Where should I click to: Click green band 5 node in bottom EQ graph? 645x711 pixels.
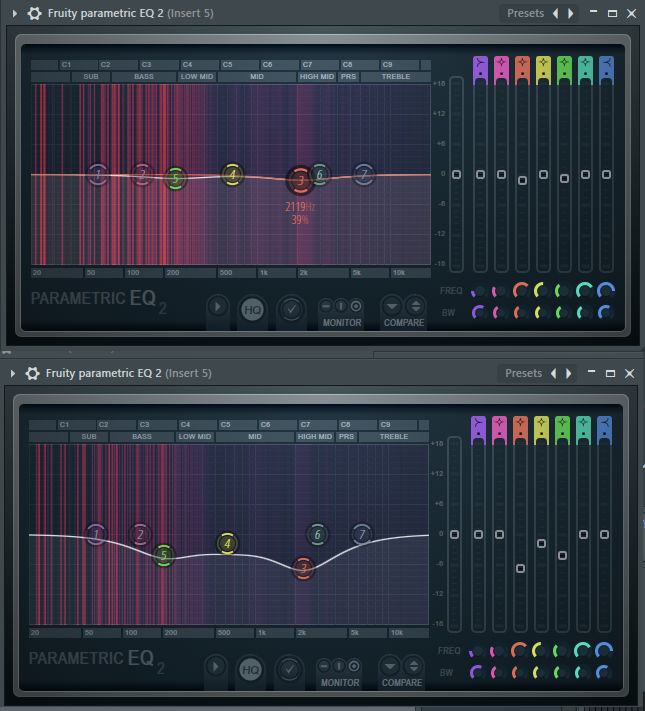[x=164, y=555]
